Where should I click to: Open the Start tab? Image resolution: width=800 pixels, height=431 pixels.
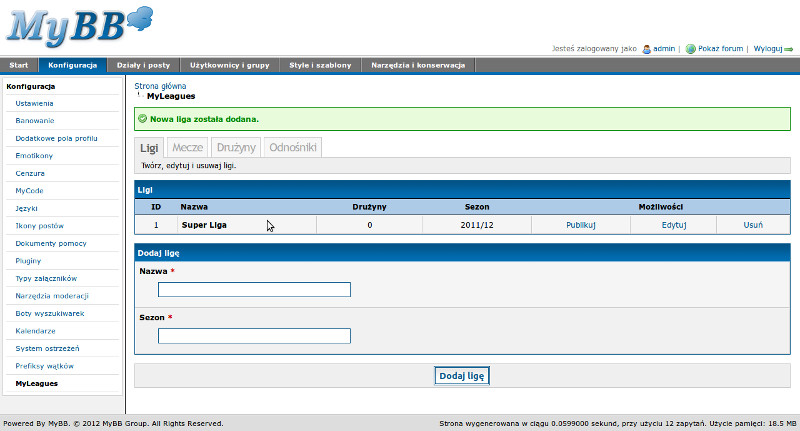[19, 65]
